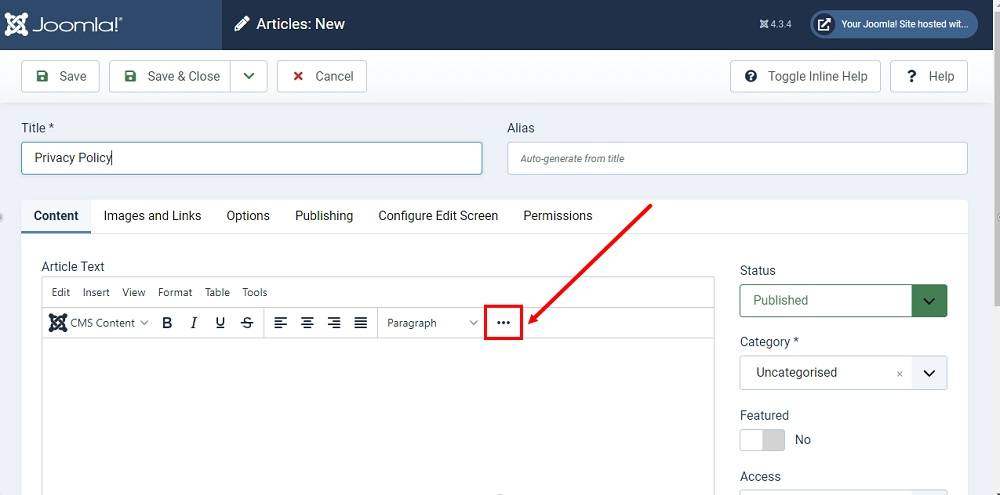Open the editor Edit menu

click(61, 292)
